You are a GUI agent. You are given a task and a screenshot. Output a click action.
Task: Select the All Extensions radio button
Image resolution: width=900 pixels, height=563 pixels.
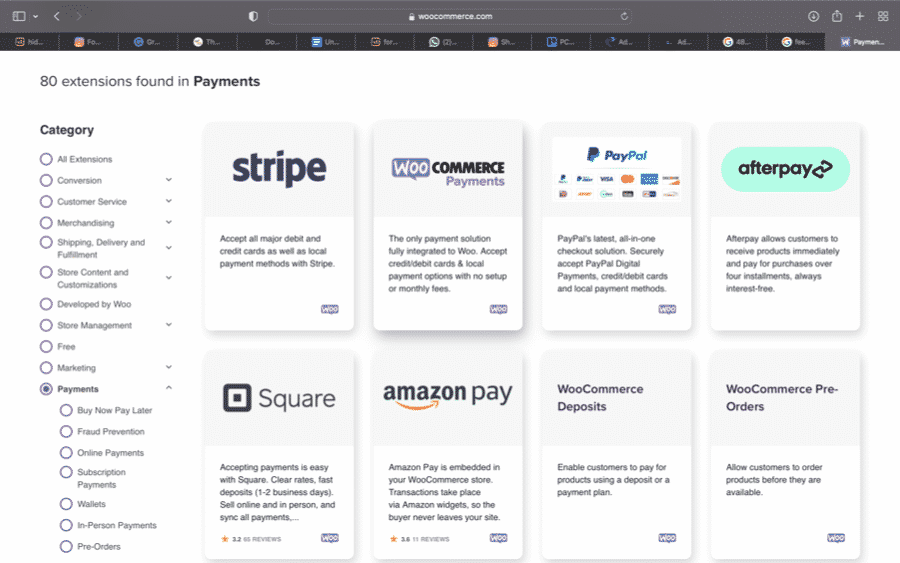[x=46, y=159]
